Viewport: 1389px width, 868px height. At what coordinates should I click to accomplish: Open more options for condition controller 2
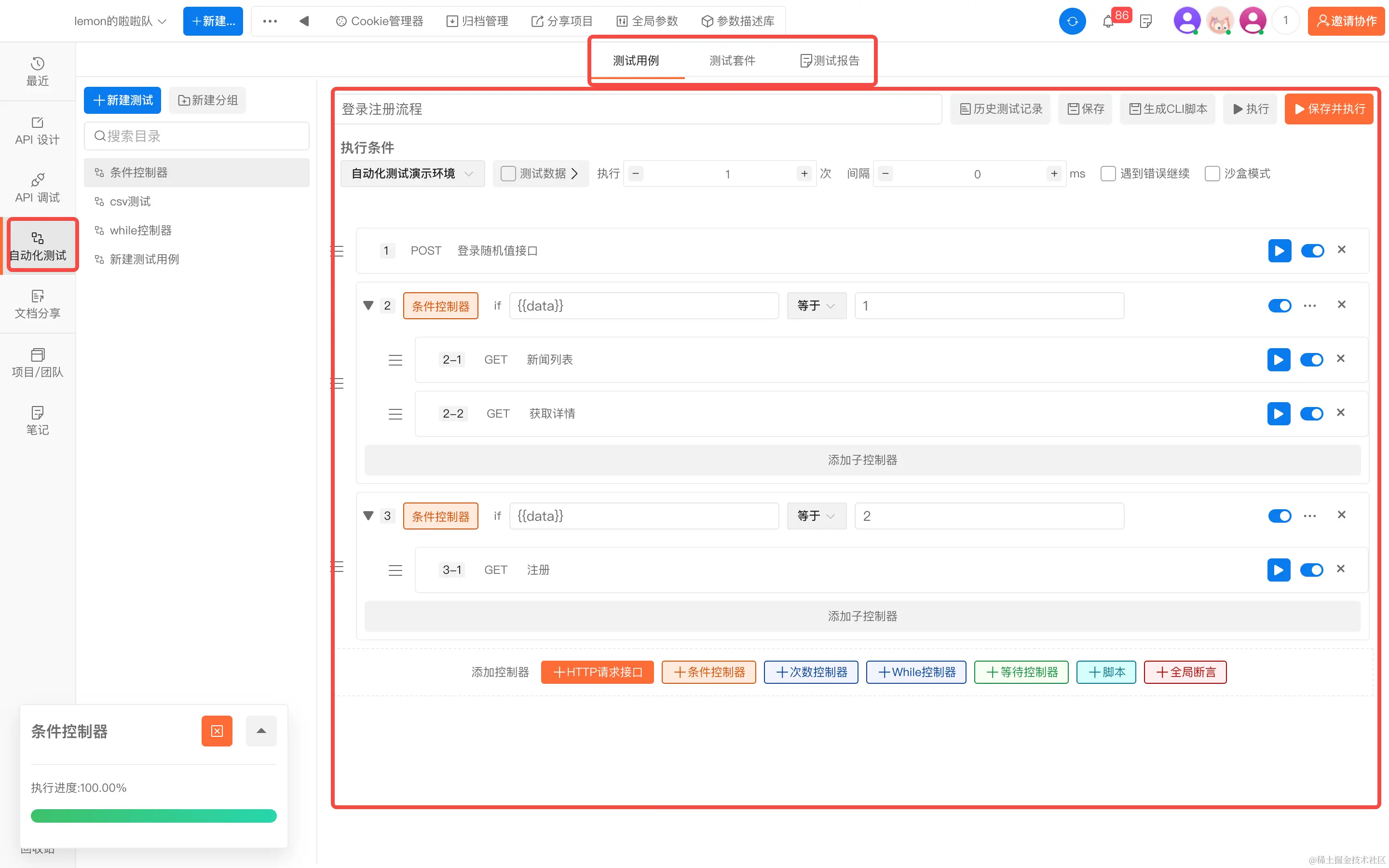(x=1309, y=305)
